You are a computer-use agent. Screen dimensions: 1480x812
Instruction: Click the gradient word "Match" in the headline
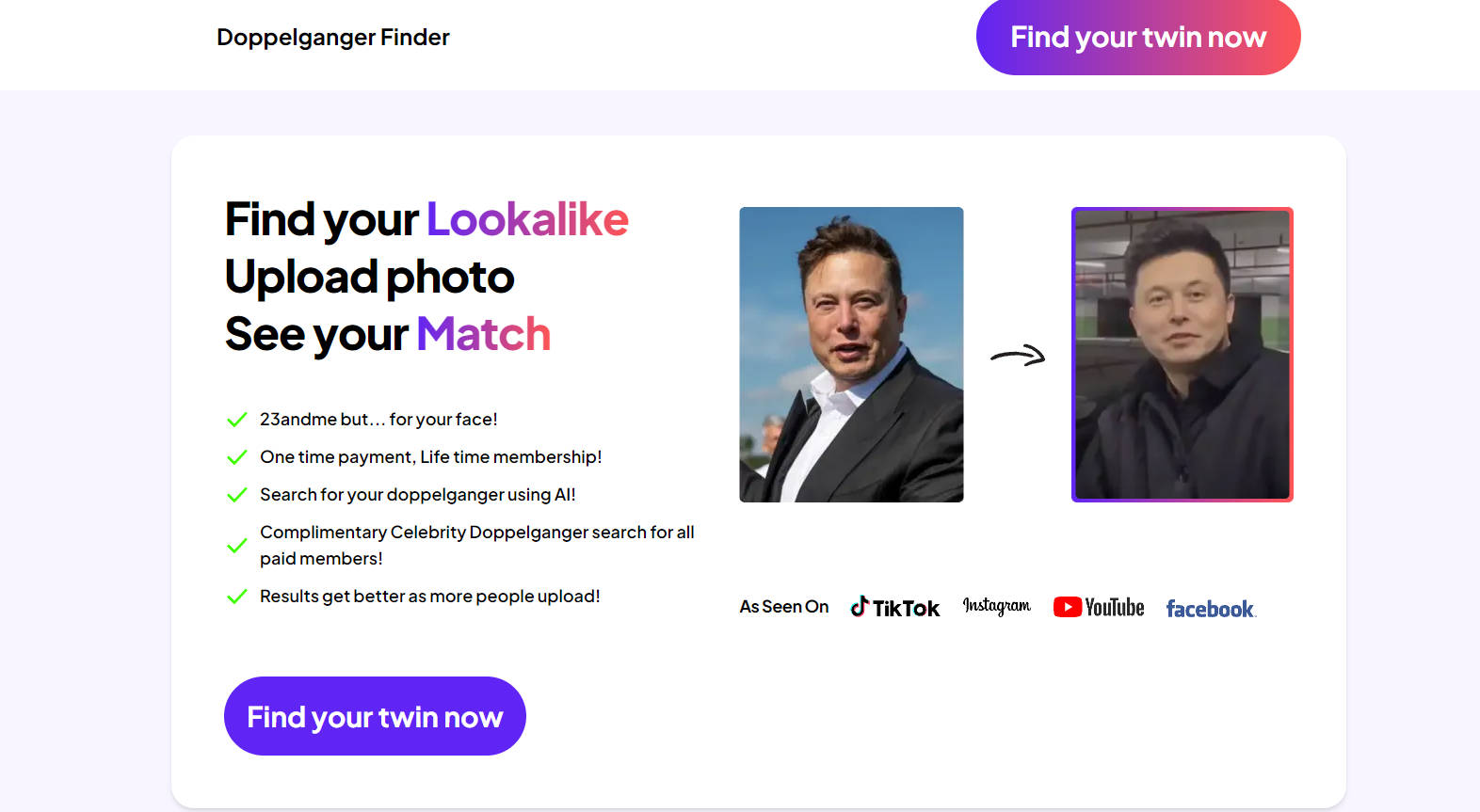pyautogui.click(x=483, y=335)
